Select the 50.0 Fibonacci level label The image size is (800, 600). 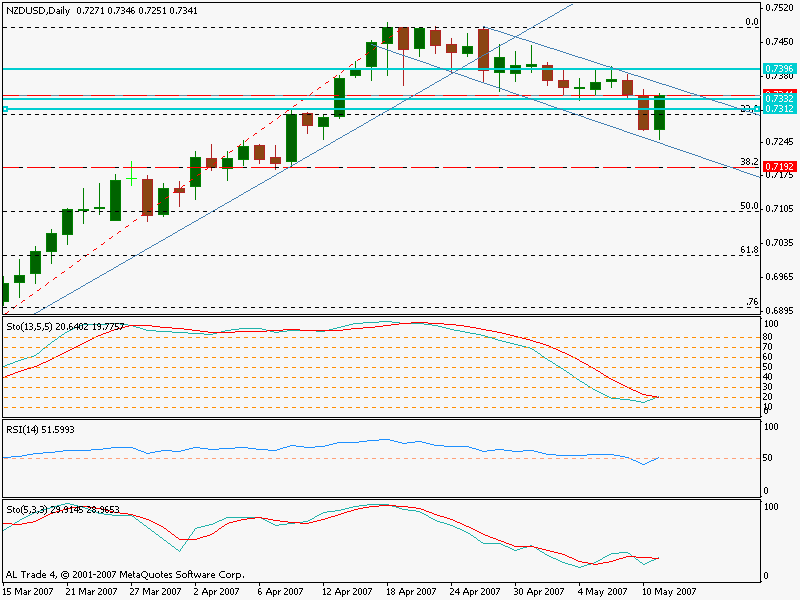tap(747, 206)
